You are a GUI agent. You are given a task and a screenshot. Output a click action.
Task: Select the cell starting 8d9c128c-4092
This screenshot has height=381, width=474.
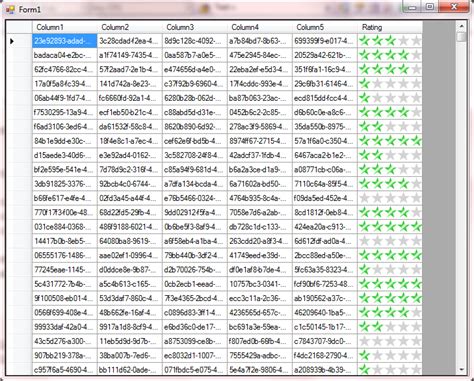point(195,41)
